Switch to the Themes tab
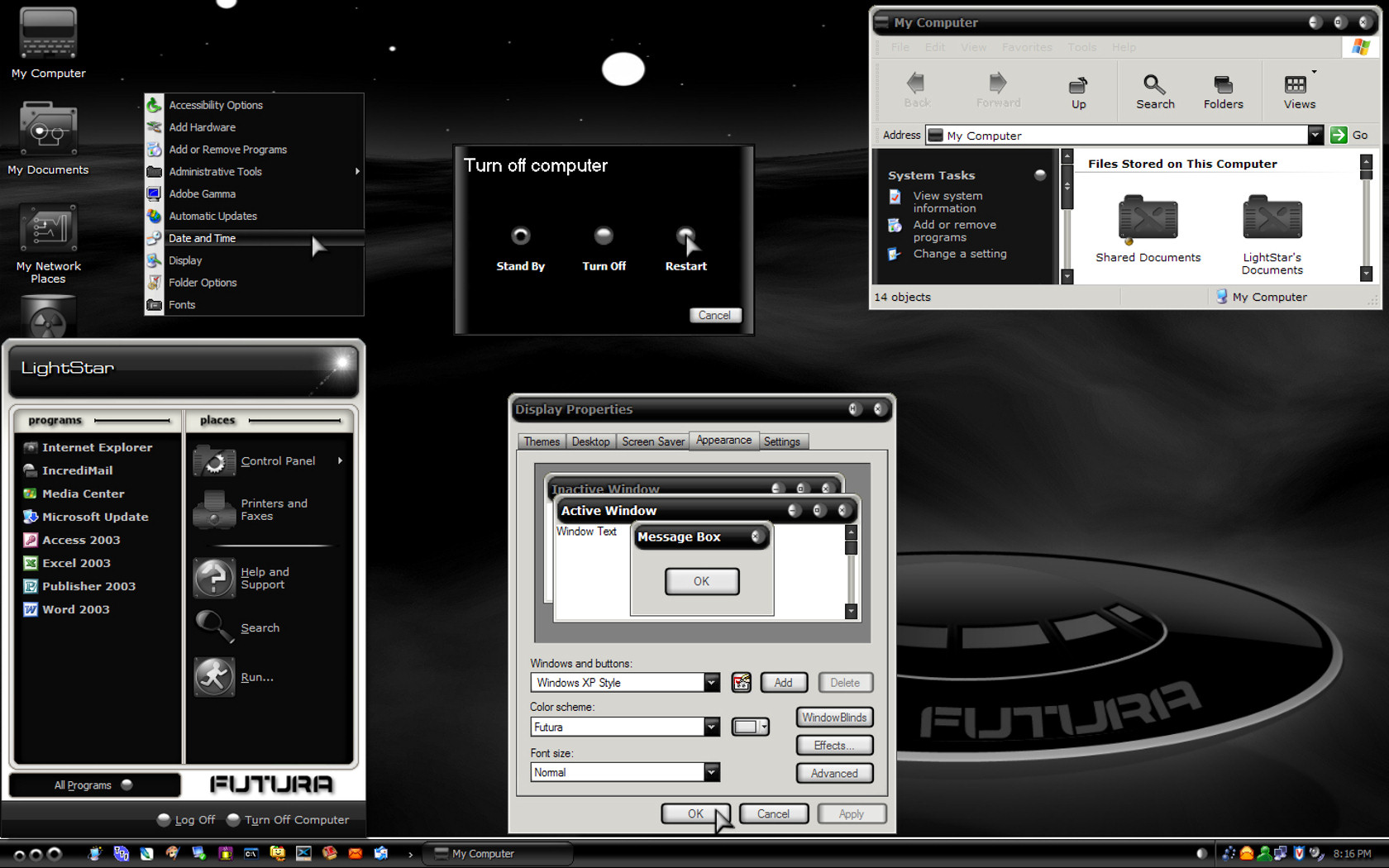 click(542, 441)
